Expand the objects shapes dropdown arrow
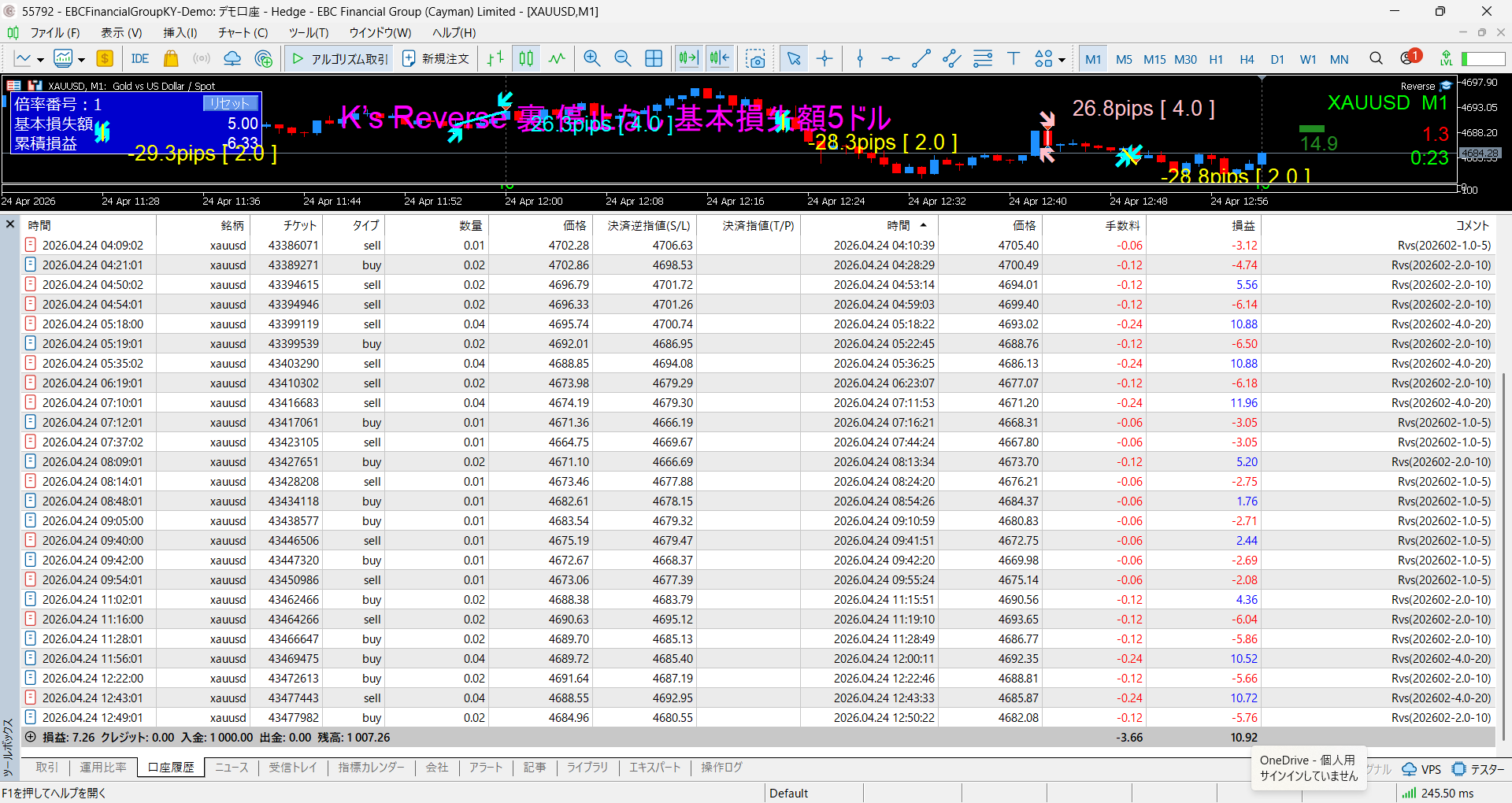1512x803 pixels. pyautogui.click(x=1062, y=60)
